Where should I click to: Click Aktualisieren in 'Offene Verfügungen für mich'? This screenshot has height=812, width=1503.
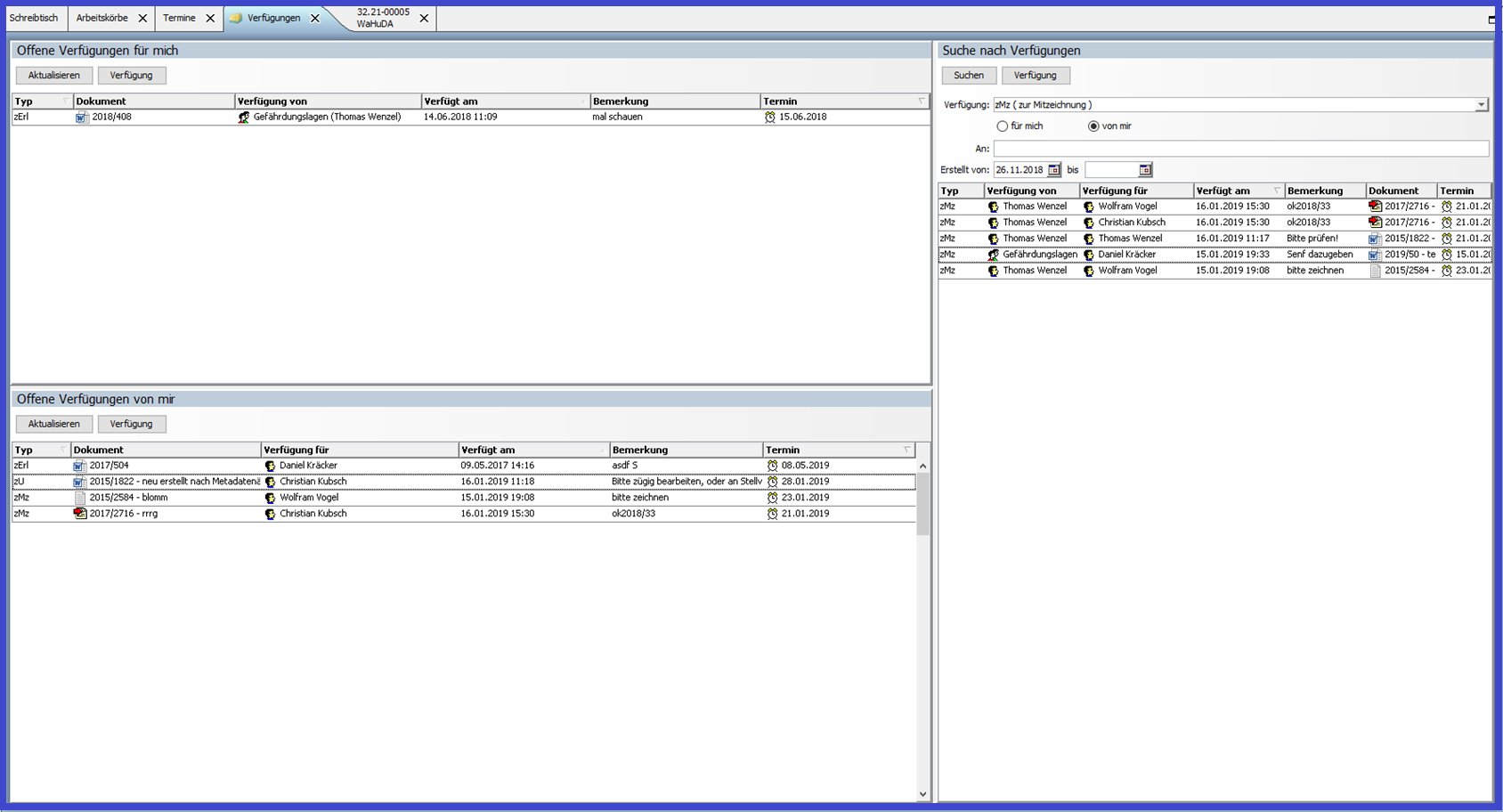tap(53, 76)
